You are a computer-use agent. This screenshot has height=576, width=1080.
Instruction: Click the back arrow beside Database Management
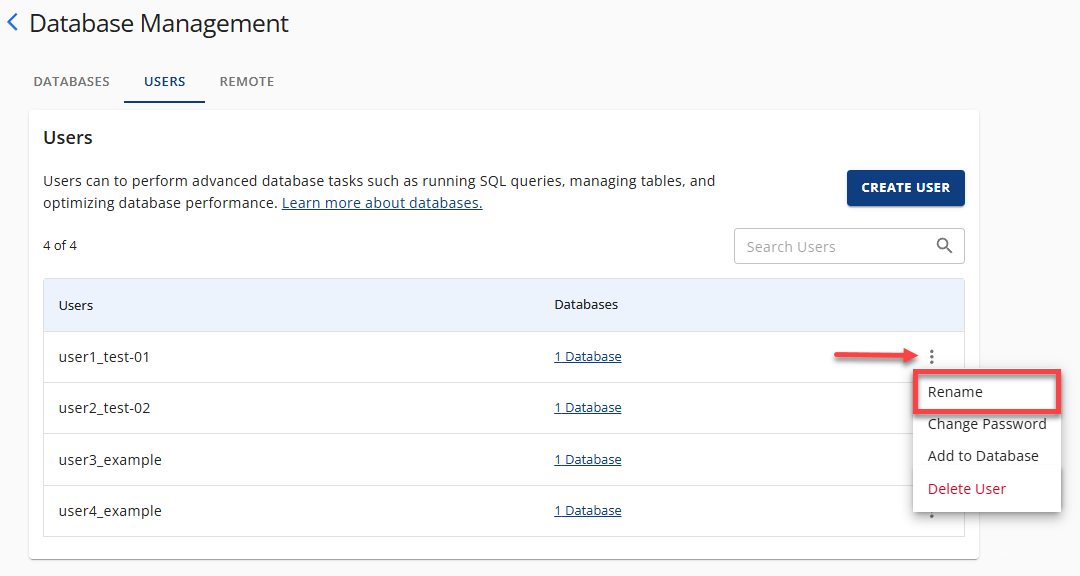13,23
